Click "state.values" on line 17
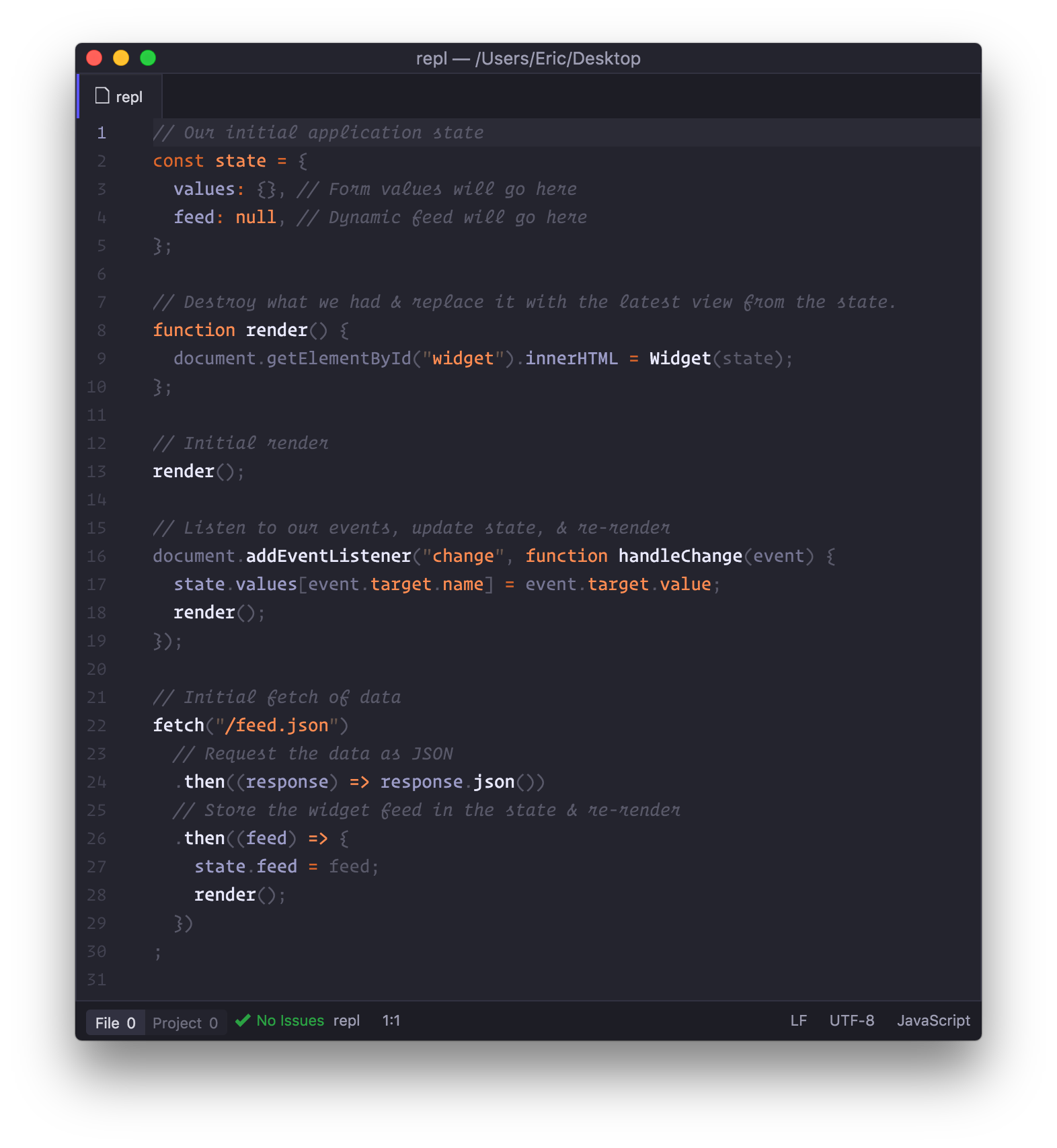Screen dimensions: 1057x1148 click(x=235, y=584)
